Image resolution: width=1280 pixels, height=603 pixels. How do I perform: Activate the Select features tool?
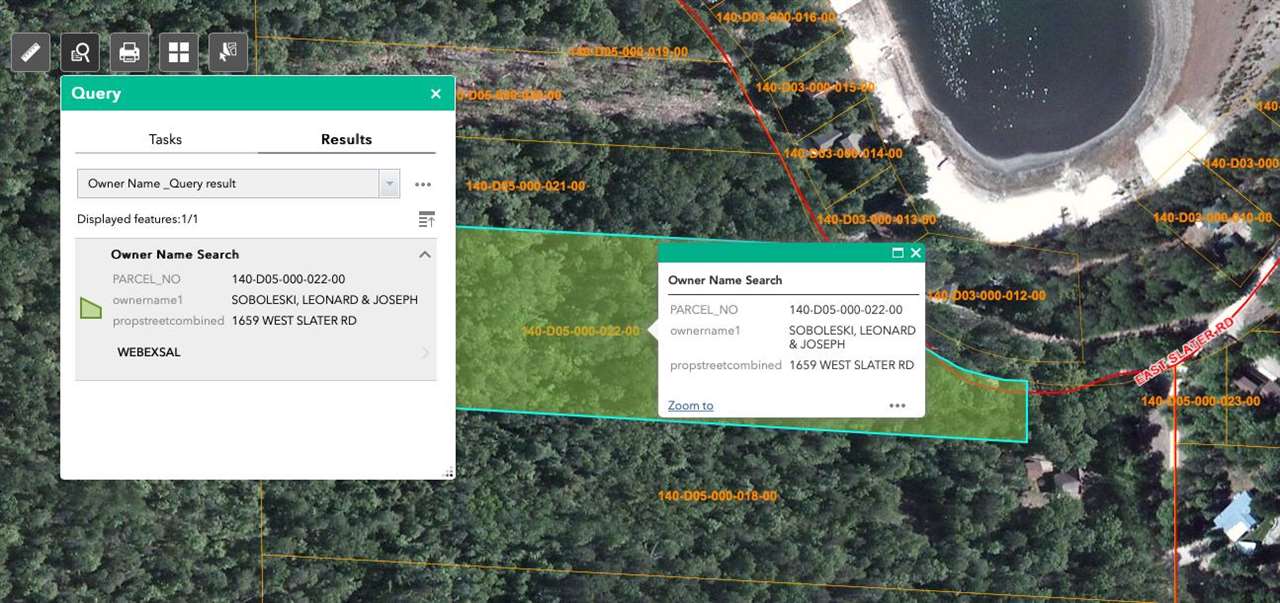coord(228,52)
